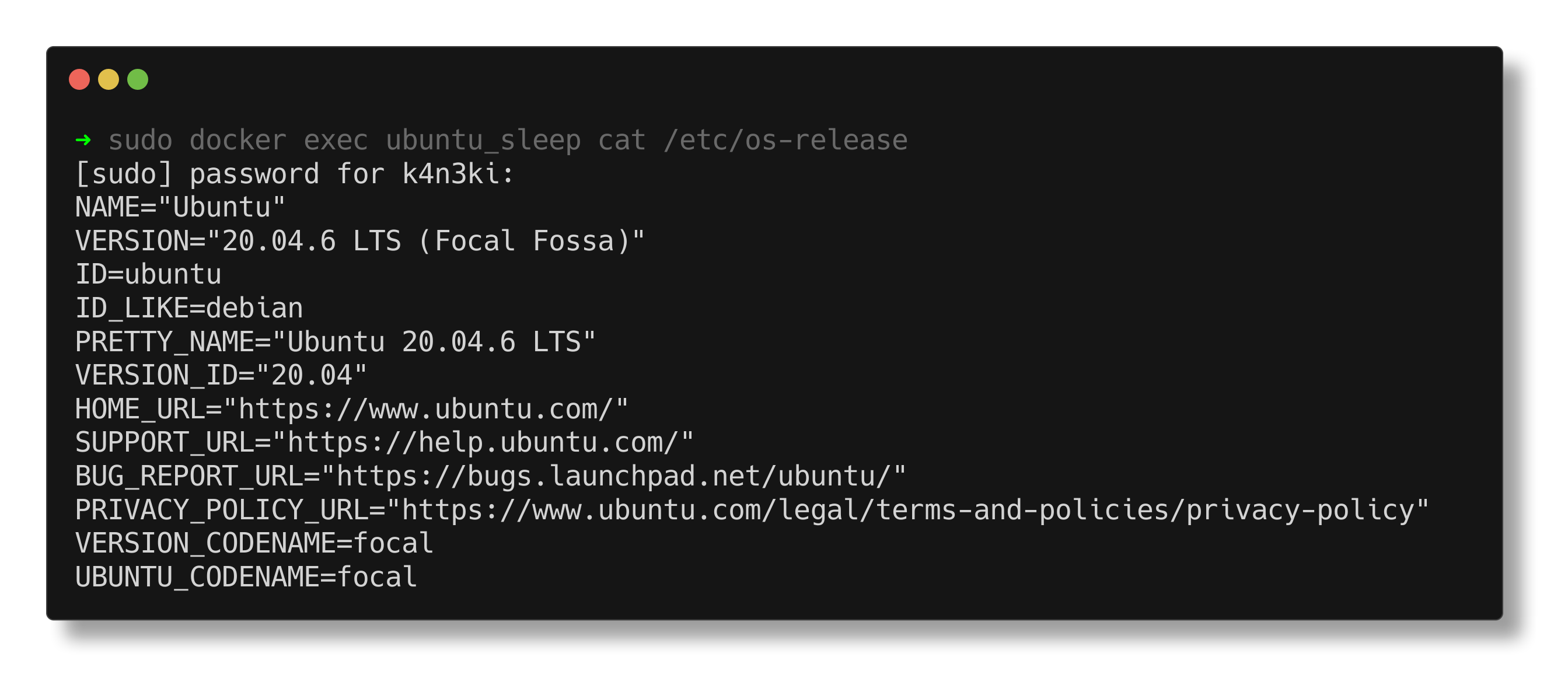Click the green prompt arrow

(x=83, y=141)
